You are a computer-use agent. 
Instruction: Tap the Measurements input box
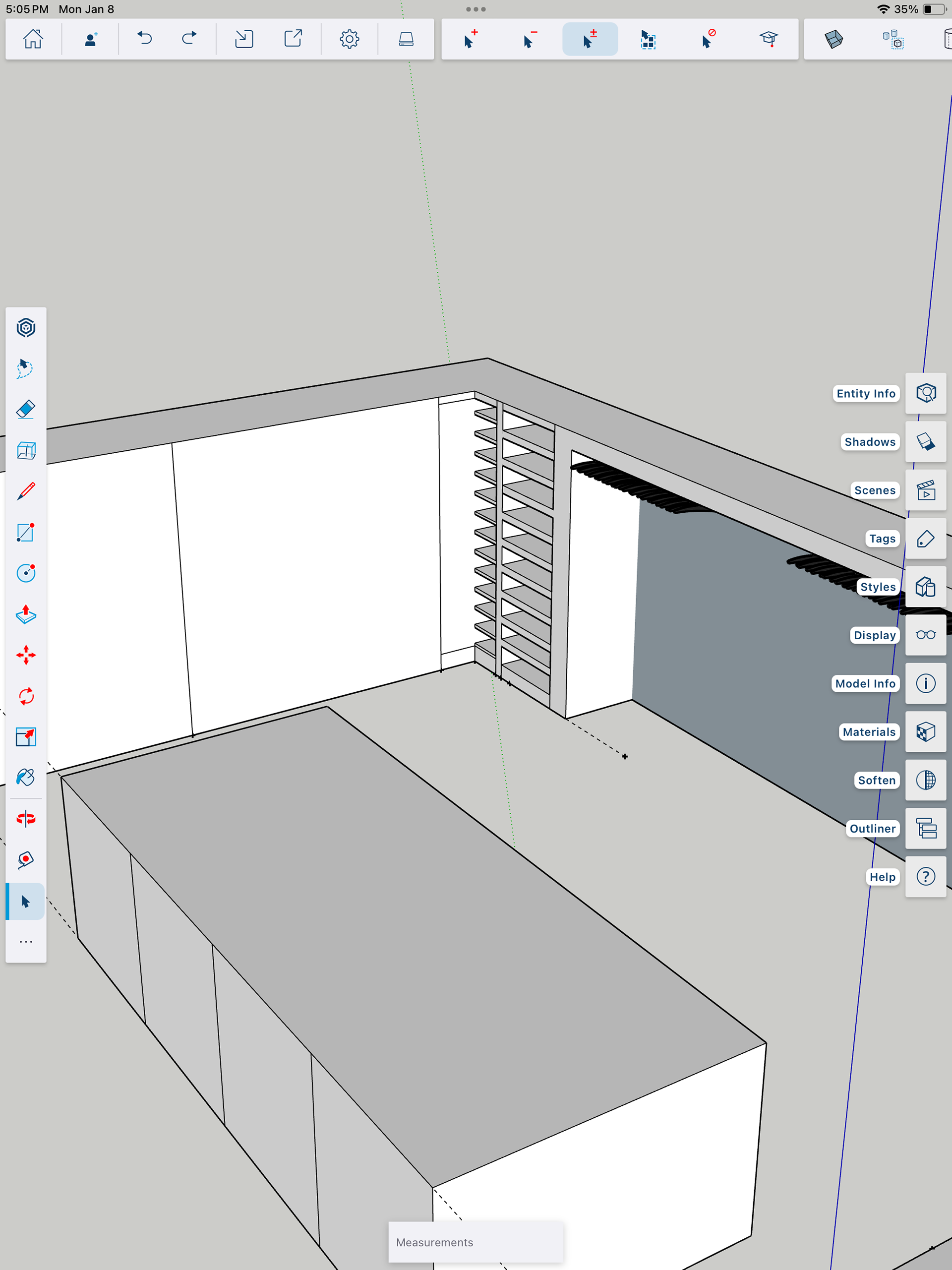click(x=476, y=1242)
